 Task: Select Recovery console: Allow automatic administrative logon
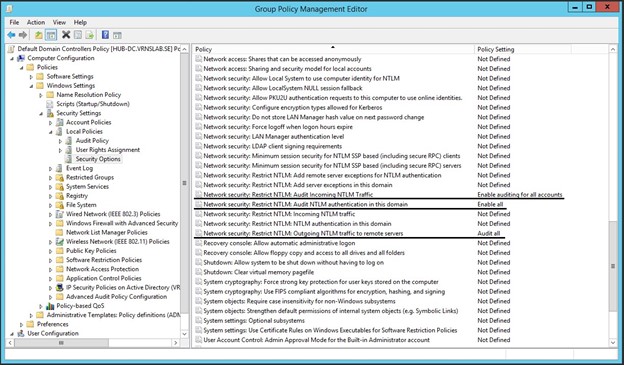coord(279,243)
